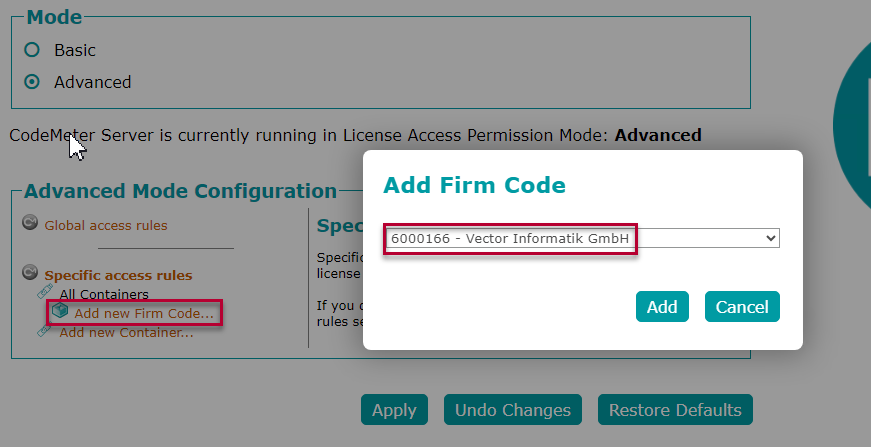Image resolution: width=871 pixels, height=447 pixels.
Task: Click the CodeMeter icon beside Global access rules
Action: click(x=30, y=223)
